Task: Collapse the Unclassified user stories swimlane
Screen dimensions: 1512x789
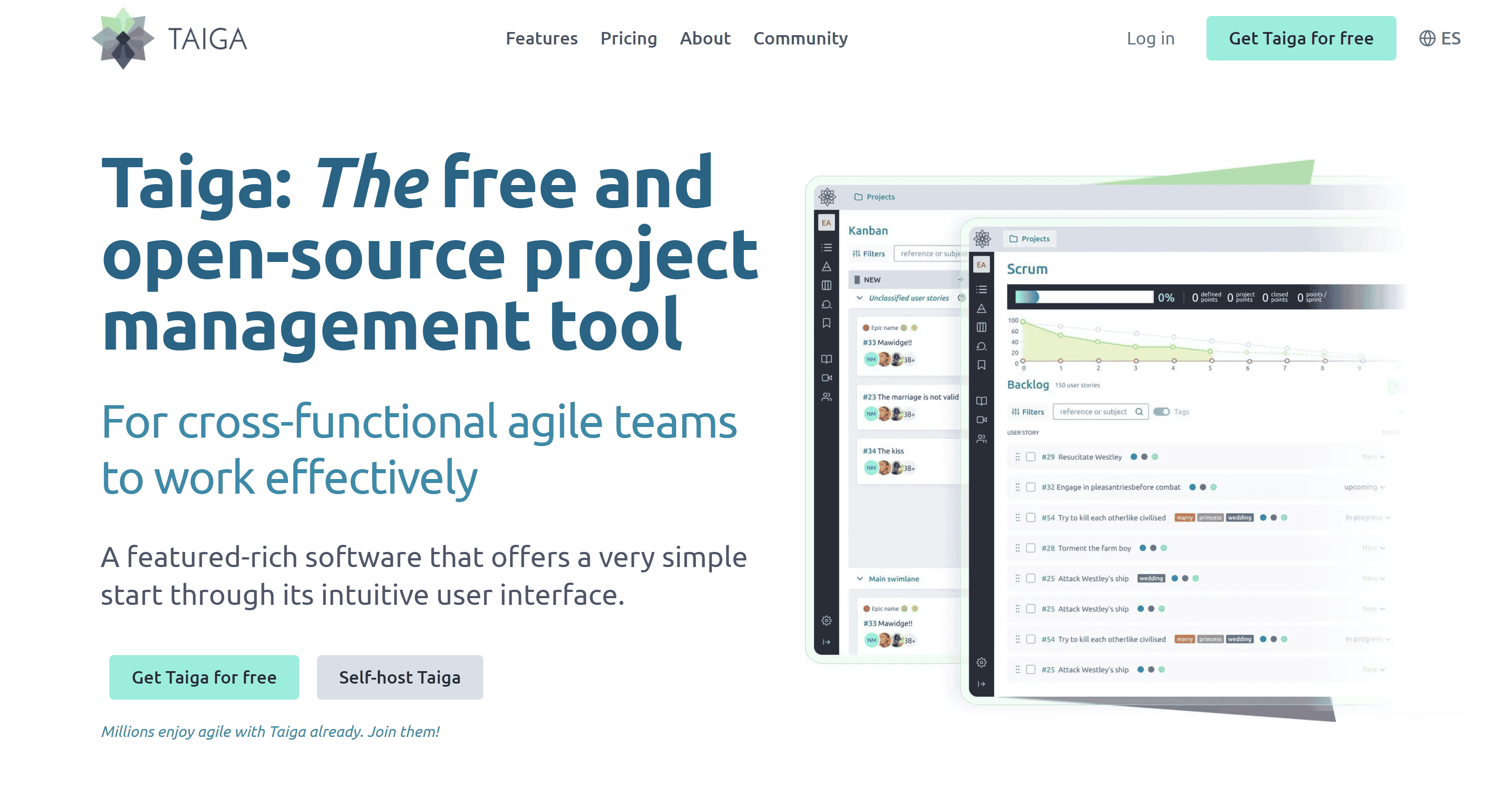Action: point(860,298)
